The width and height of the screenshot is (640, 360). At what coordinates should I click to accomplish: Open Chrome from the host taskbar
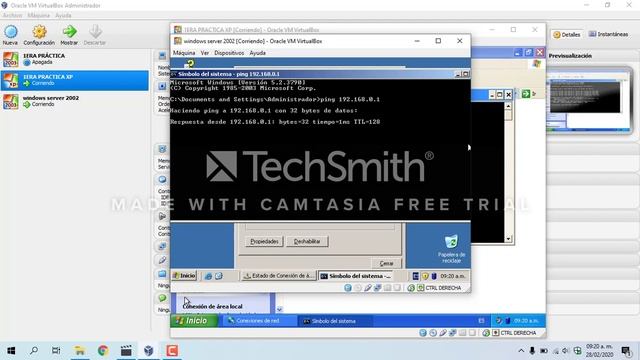(103, 351)
